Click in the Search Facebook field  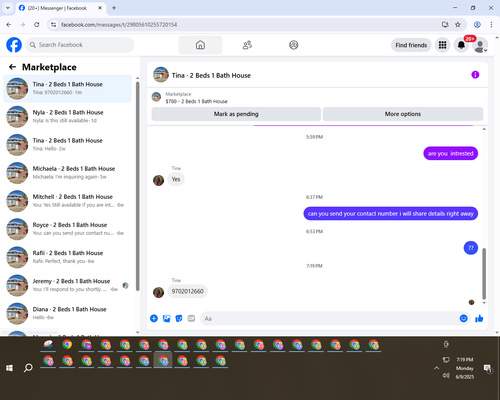80,45
